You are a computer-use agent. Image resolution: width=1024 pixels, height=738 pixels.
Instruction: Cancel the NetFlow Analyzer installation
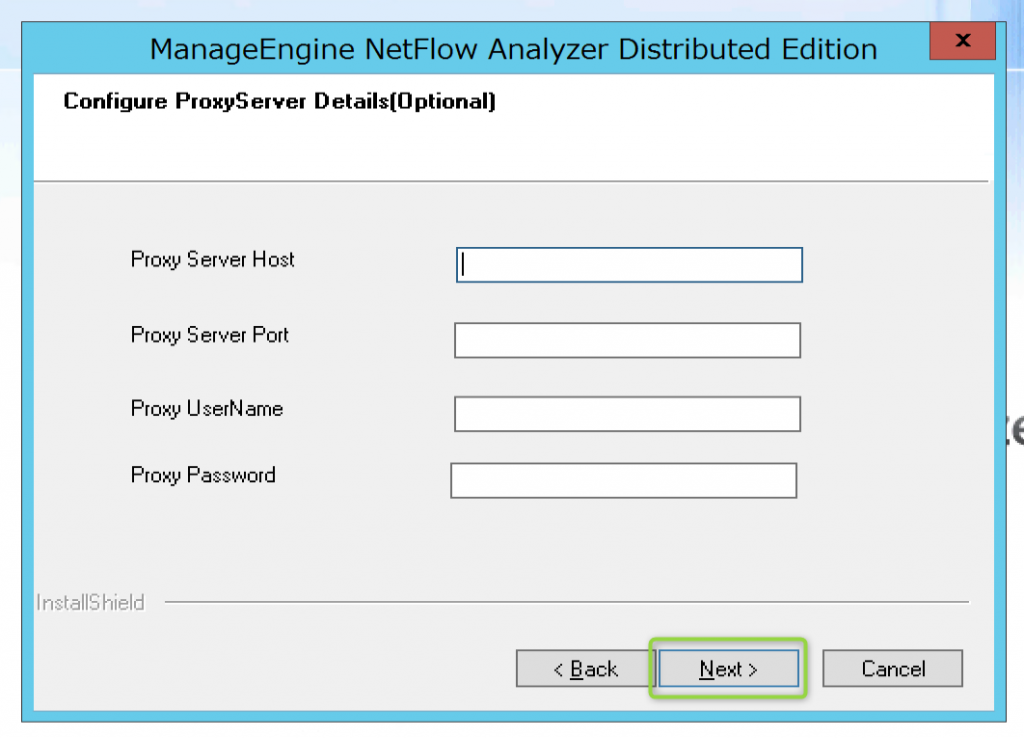coord(892,668)
